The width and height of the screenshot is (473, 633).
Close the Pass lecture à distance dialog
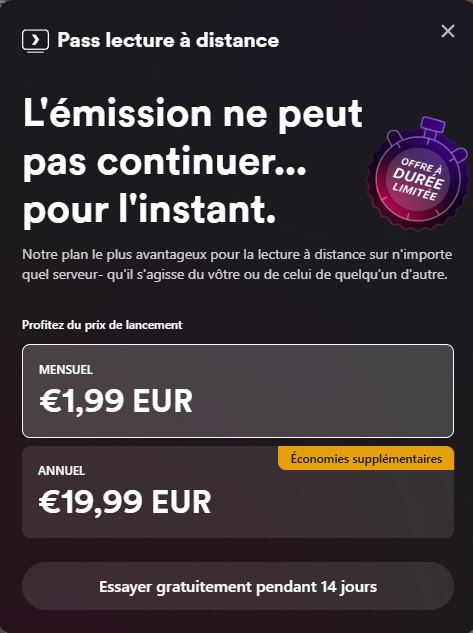pos(448,31)
